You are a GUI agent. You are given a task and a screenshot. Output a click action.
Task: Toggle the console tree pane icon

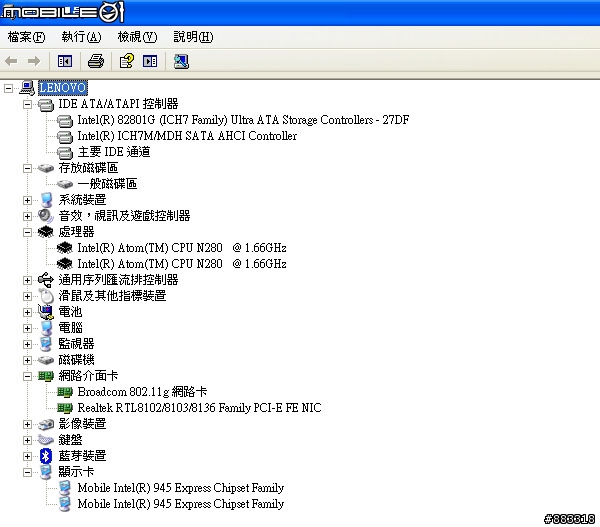coord(65,61)
